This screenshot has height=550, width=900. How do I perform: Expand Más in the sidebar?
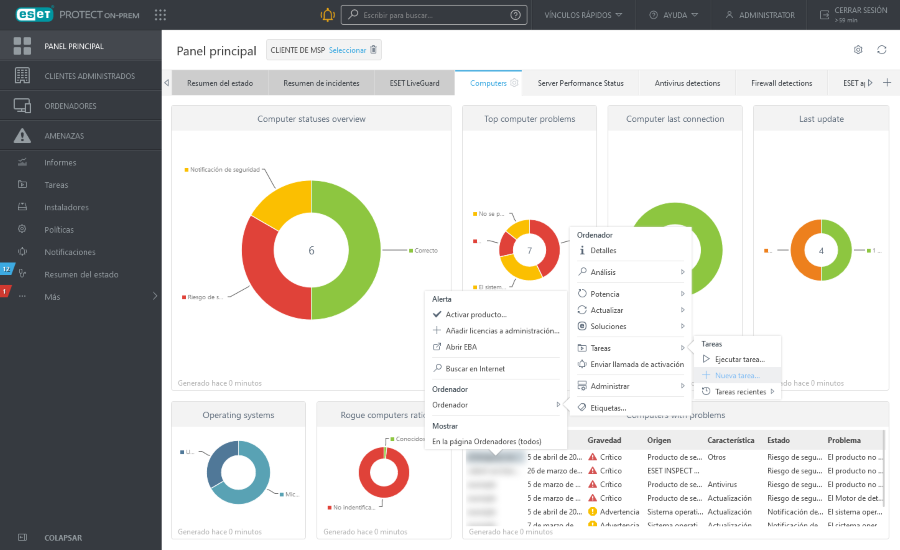click(x=81, y=297)
